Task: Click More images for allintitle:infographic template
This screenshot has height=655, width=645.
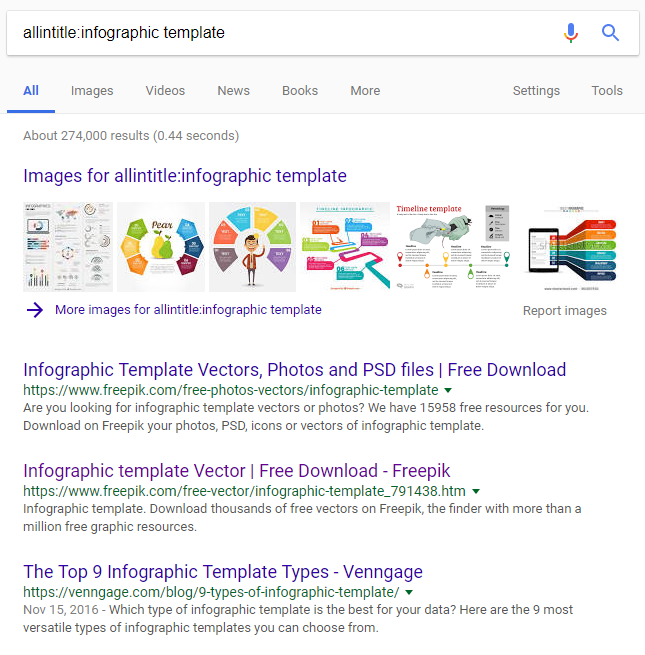Action: tap(188, 310)
